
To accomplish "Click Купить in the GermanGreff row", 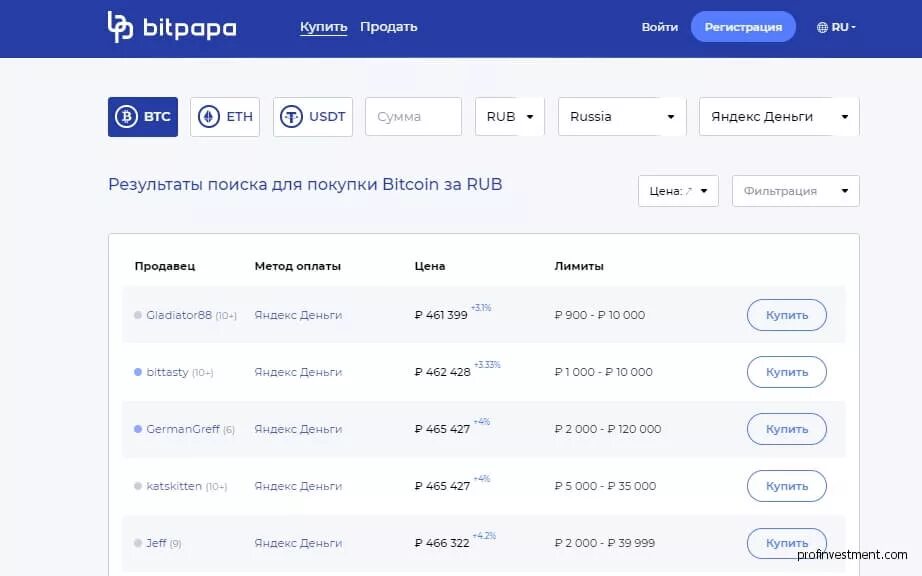I will pyautogui.click(x=786, y=429).
